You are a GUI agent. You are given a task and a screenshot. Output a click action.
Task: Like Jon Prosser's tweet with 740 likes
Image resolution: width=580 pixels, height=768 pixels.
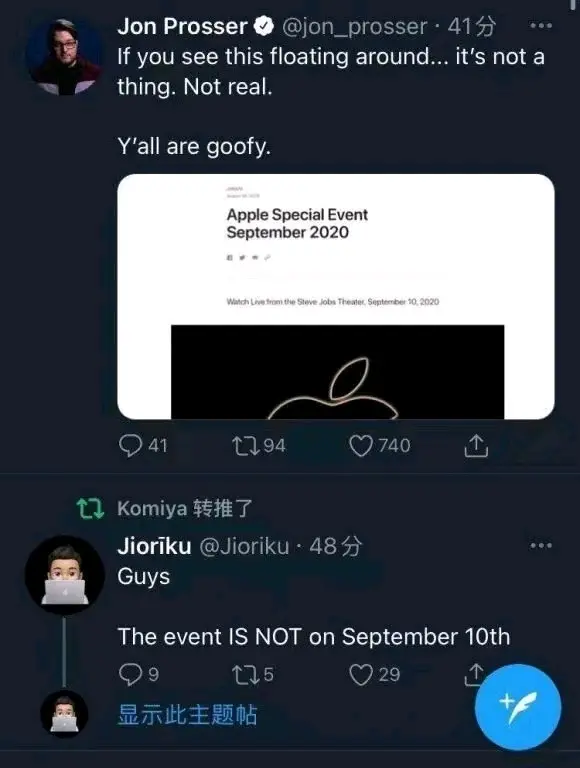coord(361,446)
